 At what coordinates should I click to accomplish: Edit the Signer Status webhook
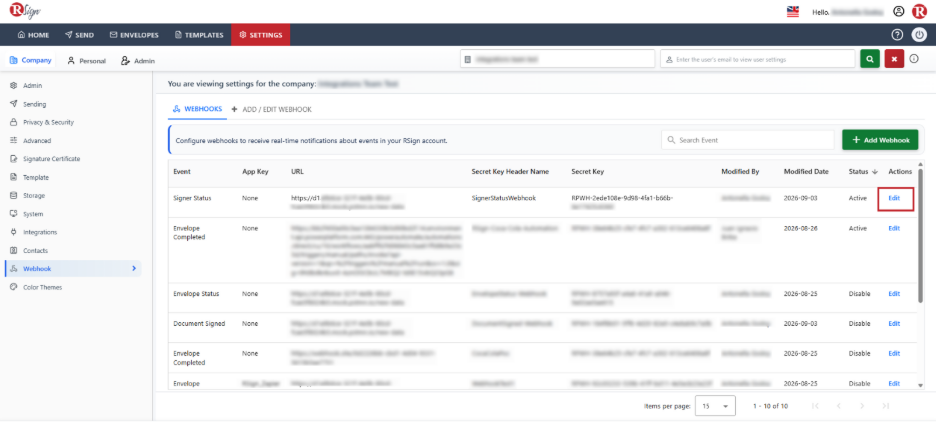pos(894,198)
